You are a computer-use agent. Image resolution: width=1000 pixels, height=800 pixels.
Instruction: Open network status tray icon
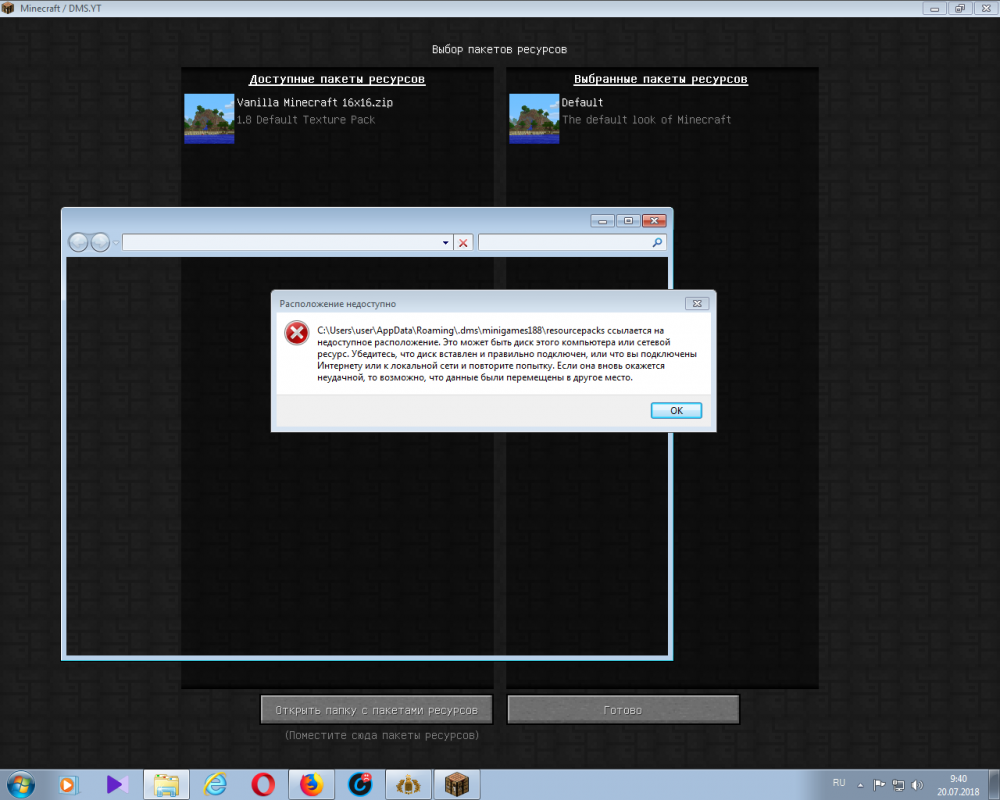click(x=898, y=785)
